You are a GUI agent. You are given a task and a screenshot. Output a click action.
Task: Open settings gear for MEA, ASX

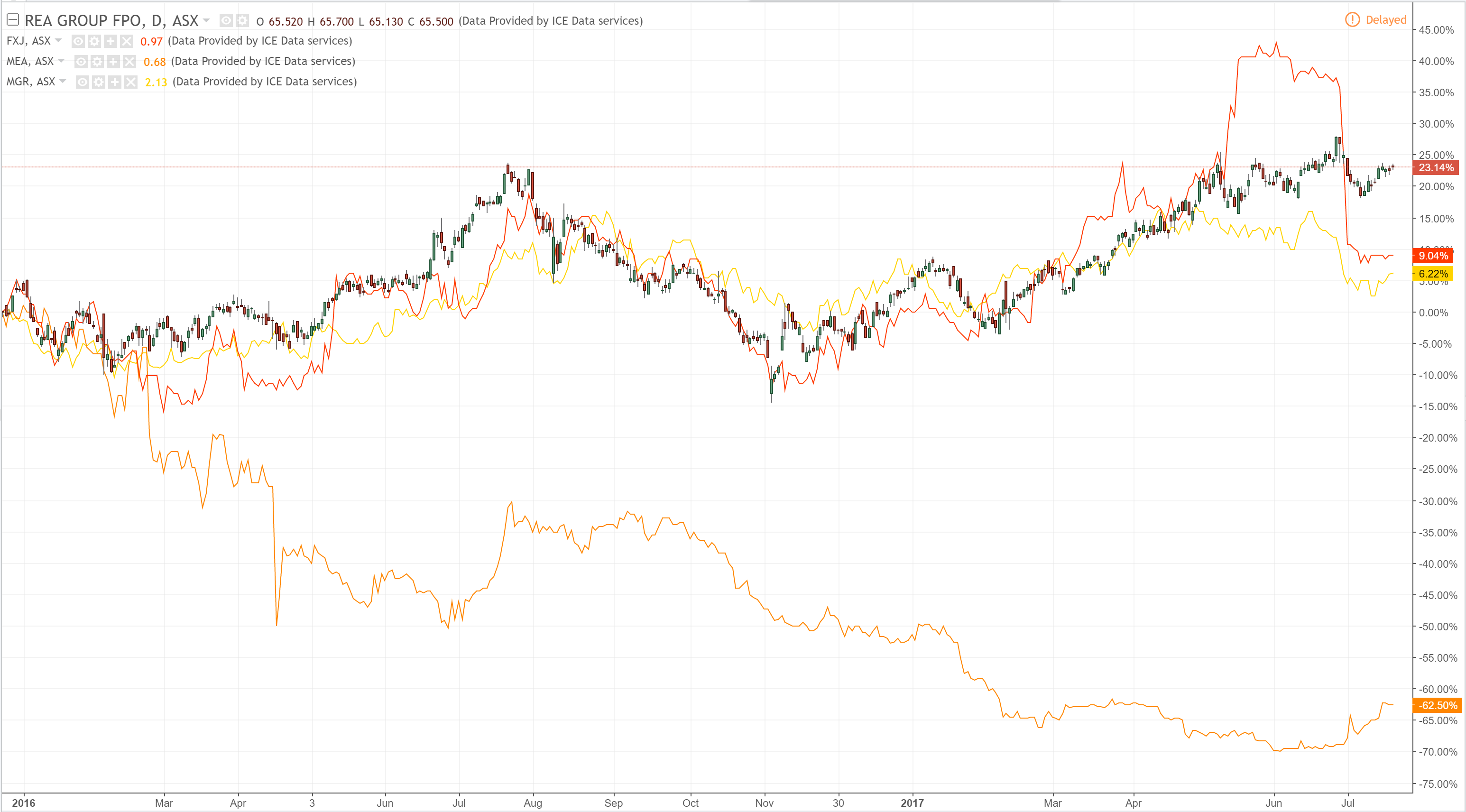click(97, 62)
